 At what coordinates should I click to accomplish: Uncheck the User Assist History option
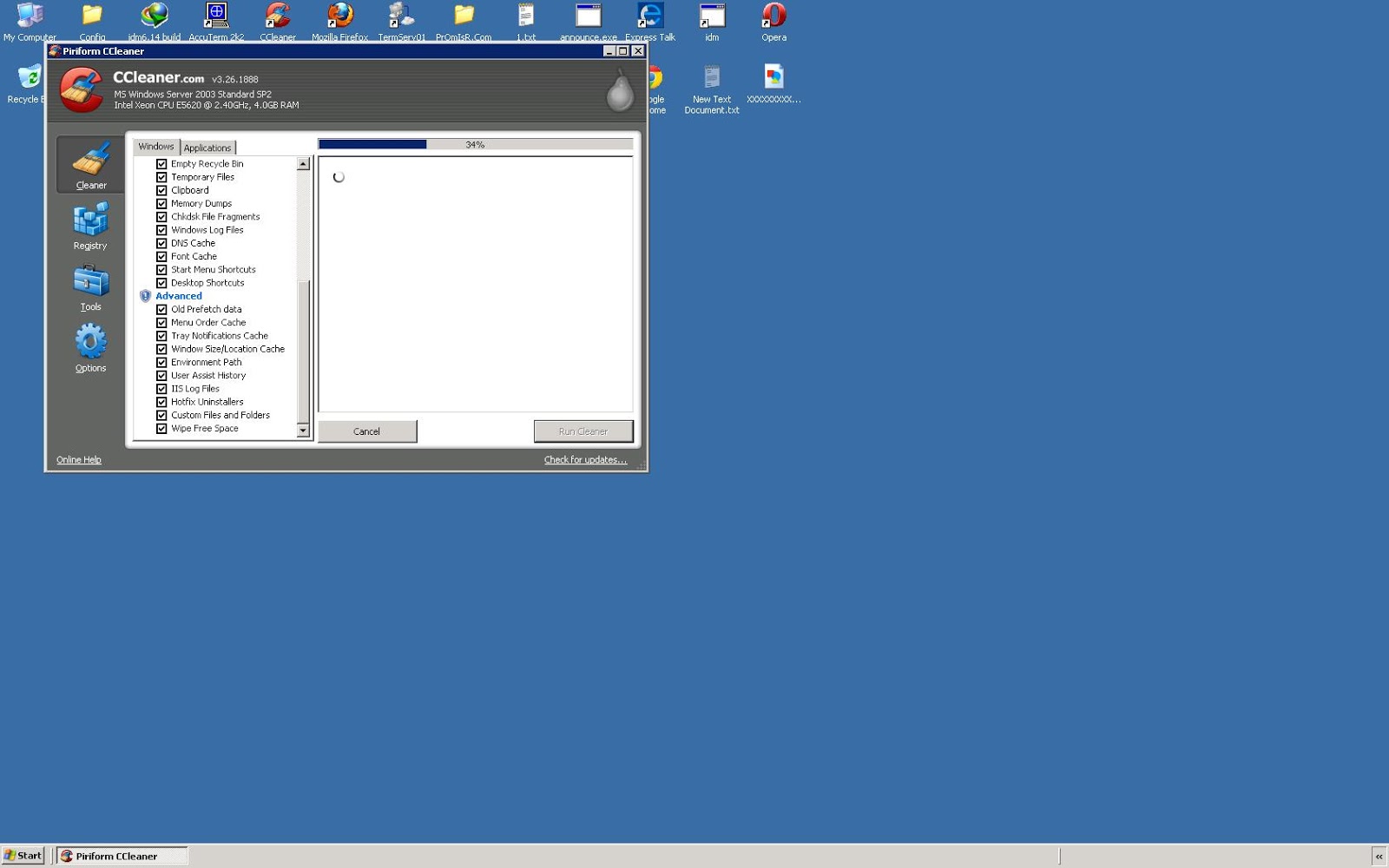[161, 376]
